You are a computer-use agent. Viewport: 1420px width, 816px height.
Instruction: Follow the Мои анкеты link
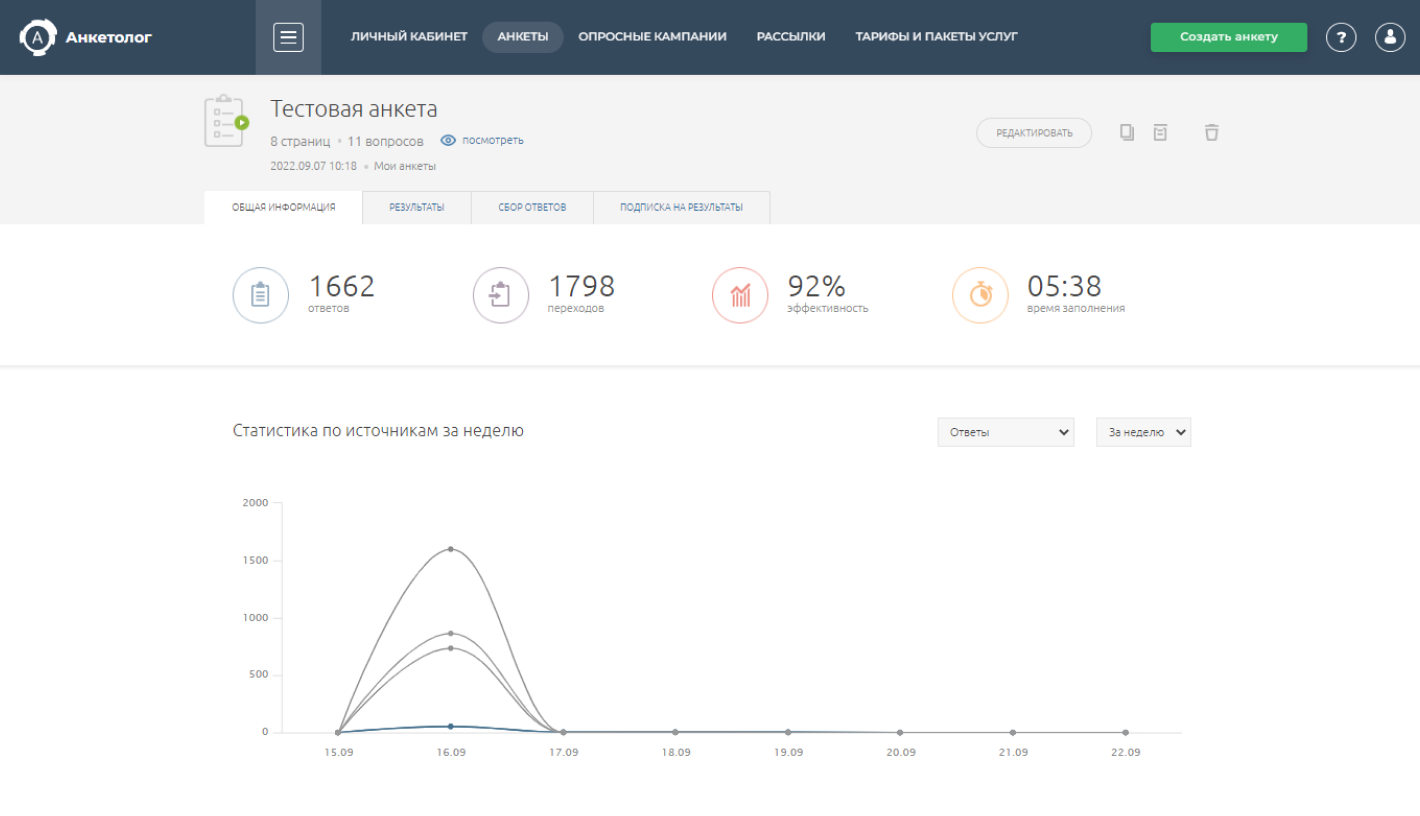click(404, 166)
